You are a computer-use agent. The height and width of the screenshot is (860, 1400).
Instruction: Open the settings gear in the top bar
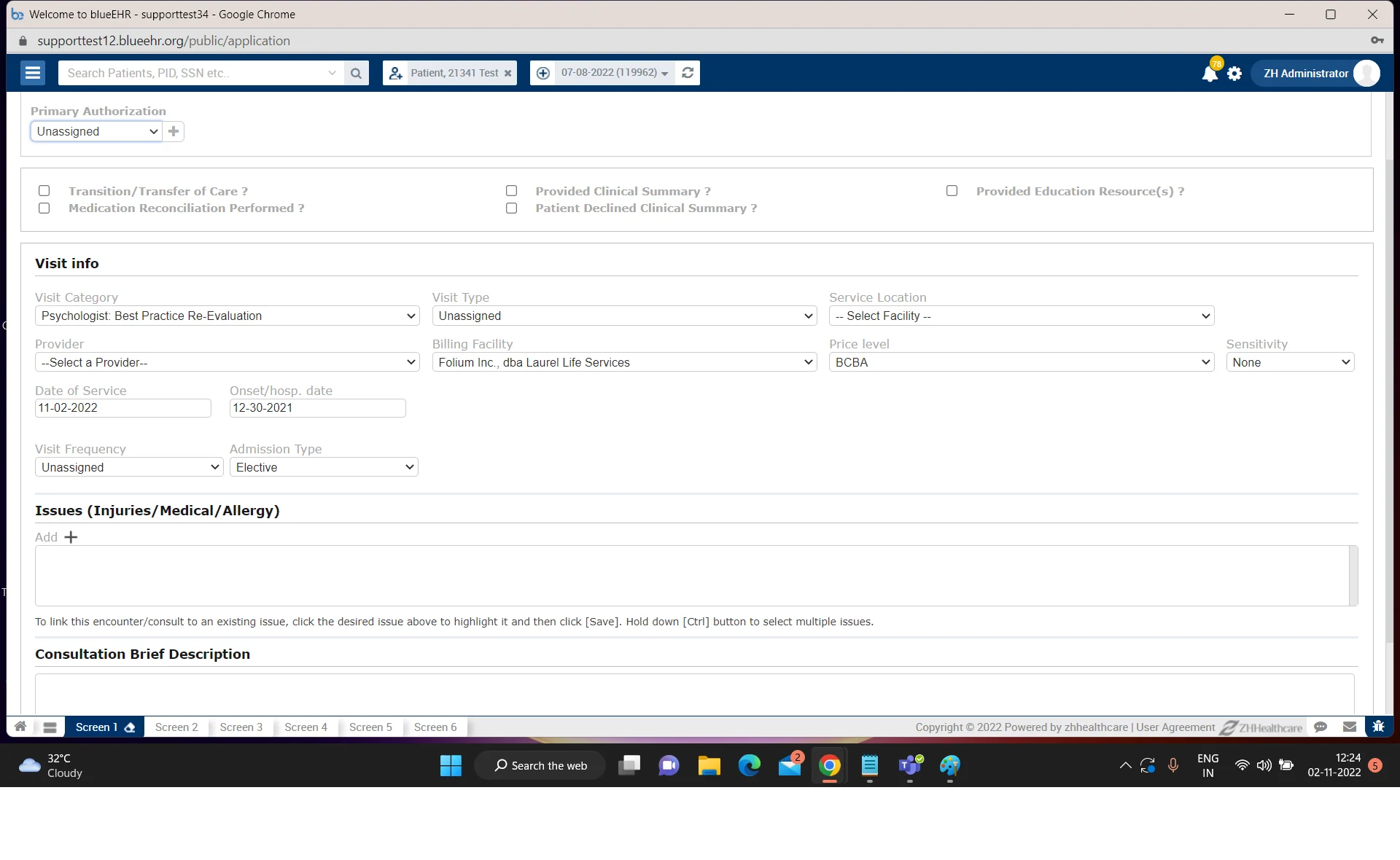tap(1235, 73)
